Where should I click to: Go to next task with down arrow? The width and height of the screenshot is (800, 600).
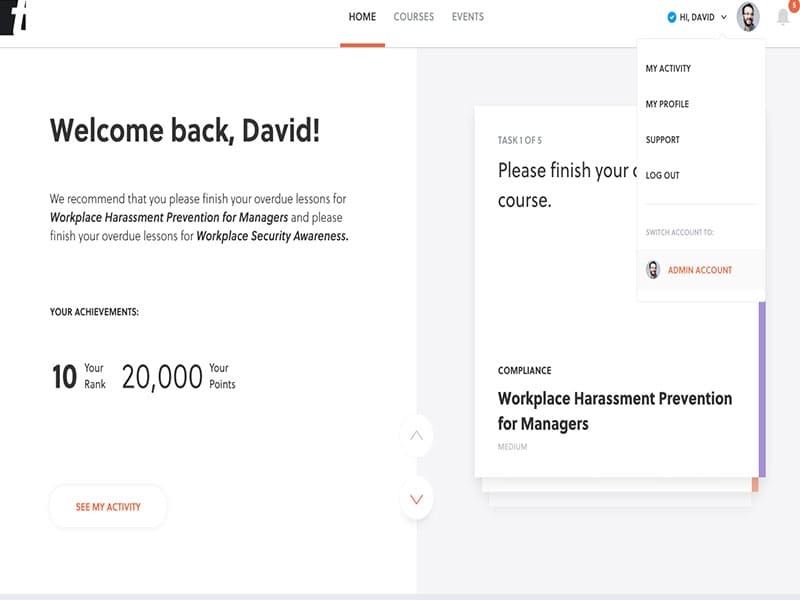[x=416, y=498]
